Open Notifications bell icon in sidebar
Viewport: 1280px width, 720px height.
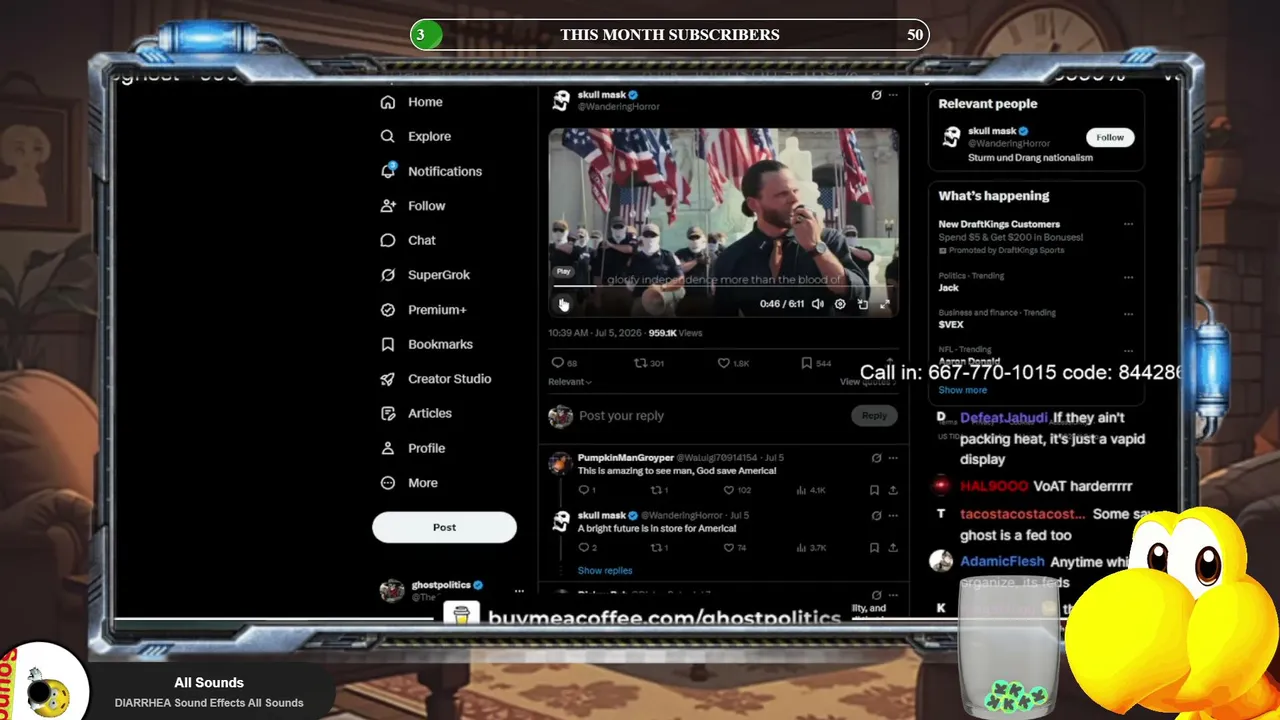[388, 171]
